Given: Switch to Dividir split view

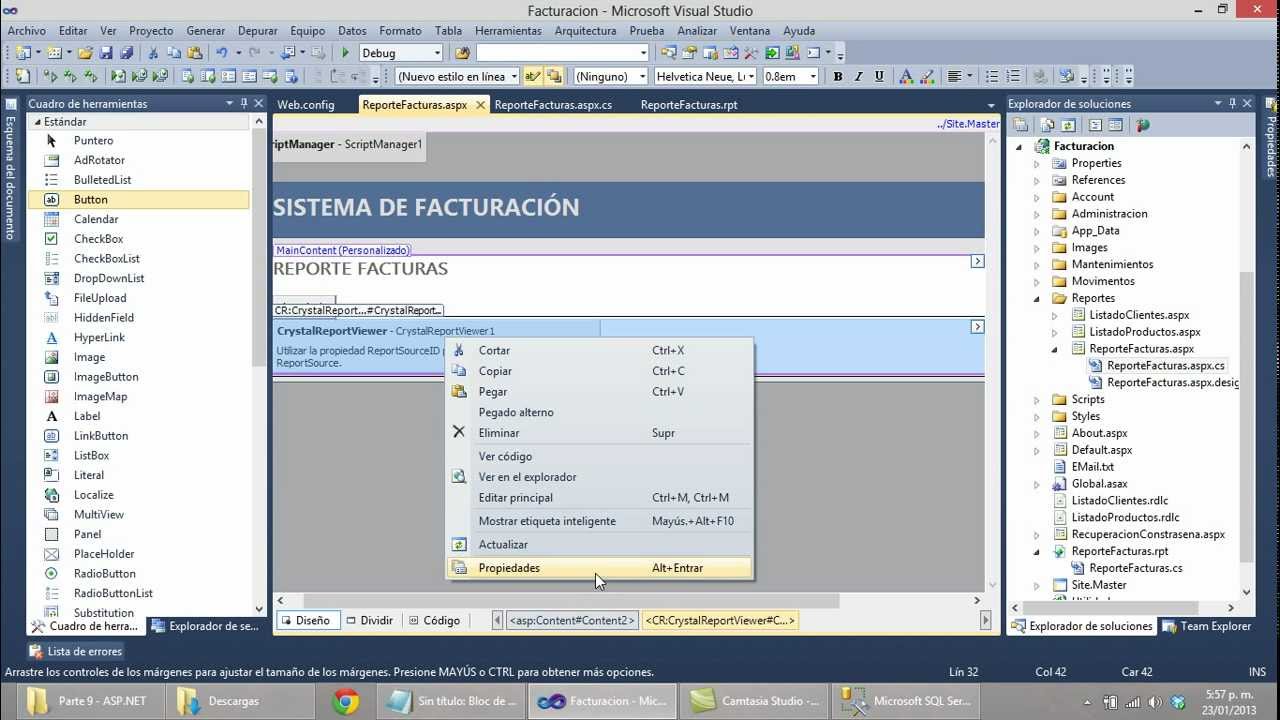Looking at the screenshot, I should tap(368, 620).
